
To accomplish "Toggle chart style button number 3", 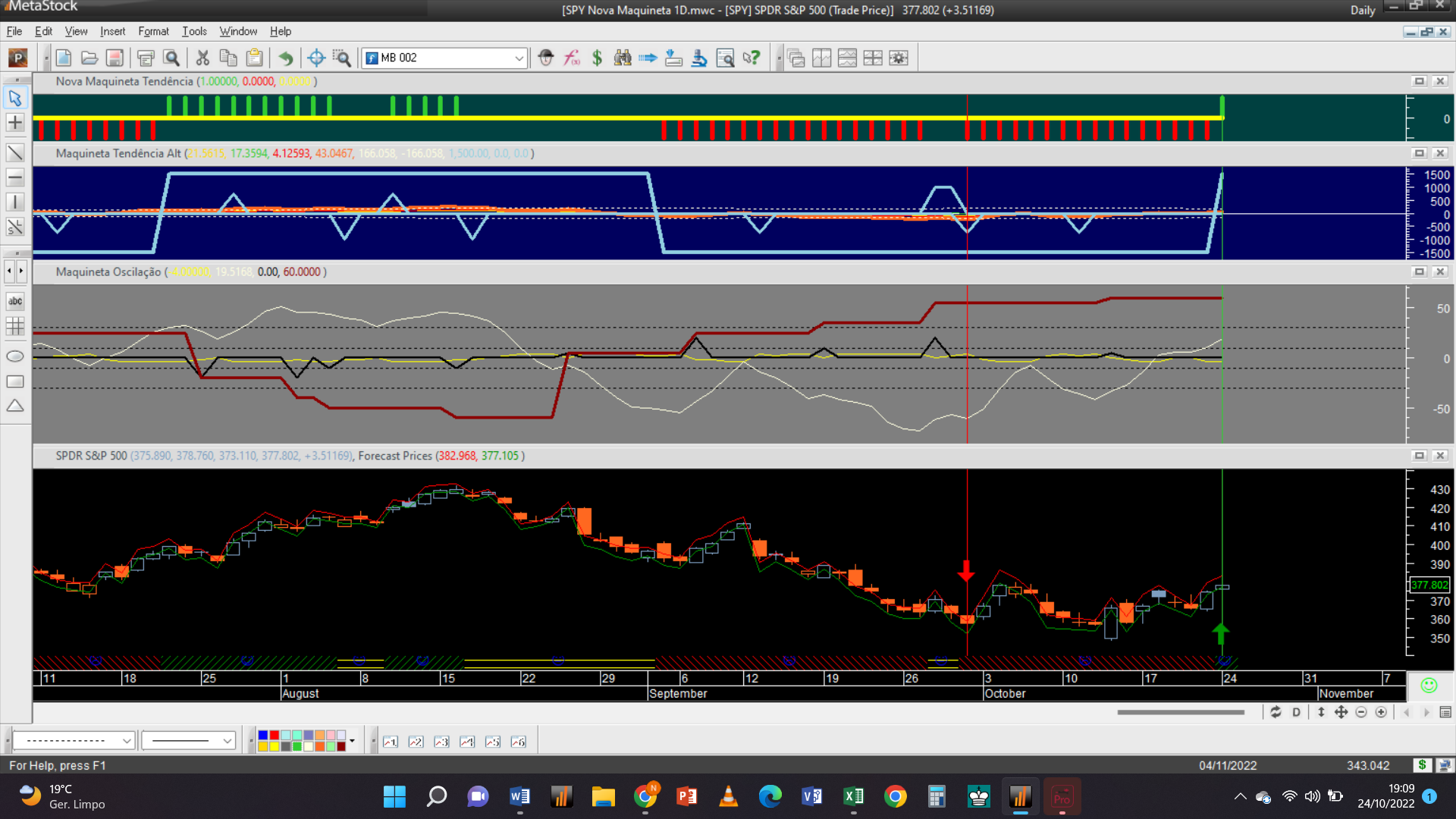I will (441, 742).
